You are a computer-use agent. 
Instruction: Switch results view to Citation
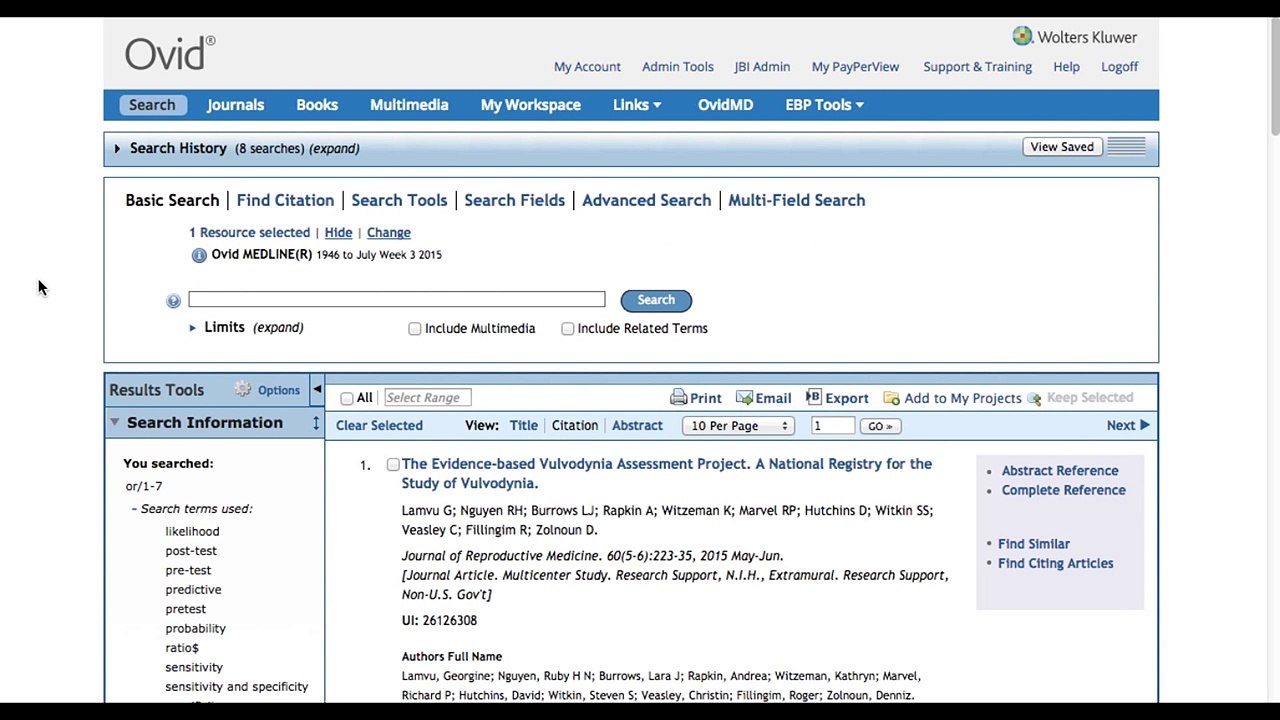[x=575, y=426]
